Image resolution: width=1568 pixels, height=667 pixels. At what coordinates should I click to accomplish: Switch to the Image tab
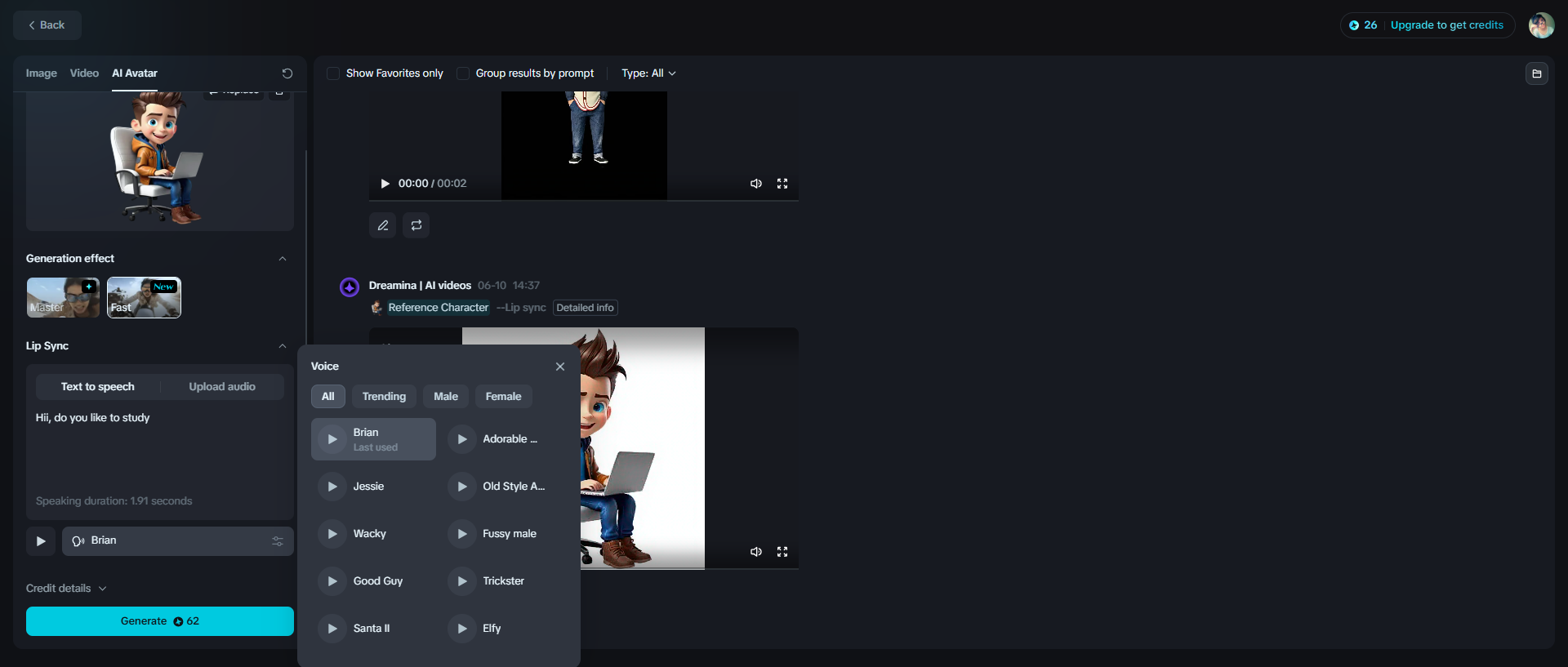click(42, 73)
